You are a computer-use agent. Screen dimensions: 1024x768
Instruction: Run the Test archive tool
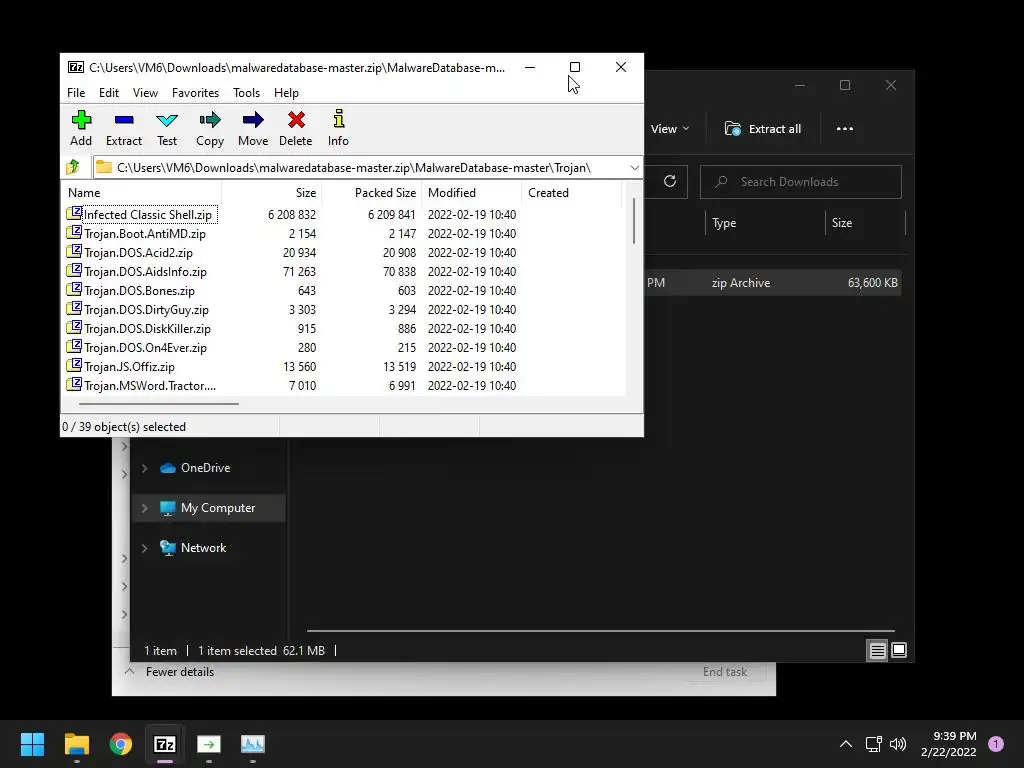click(x=167, y=120)
